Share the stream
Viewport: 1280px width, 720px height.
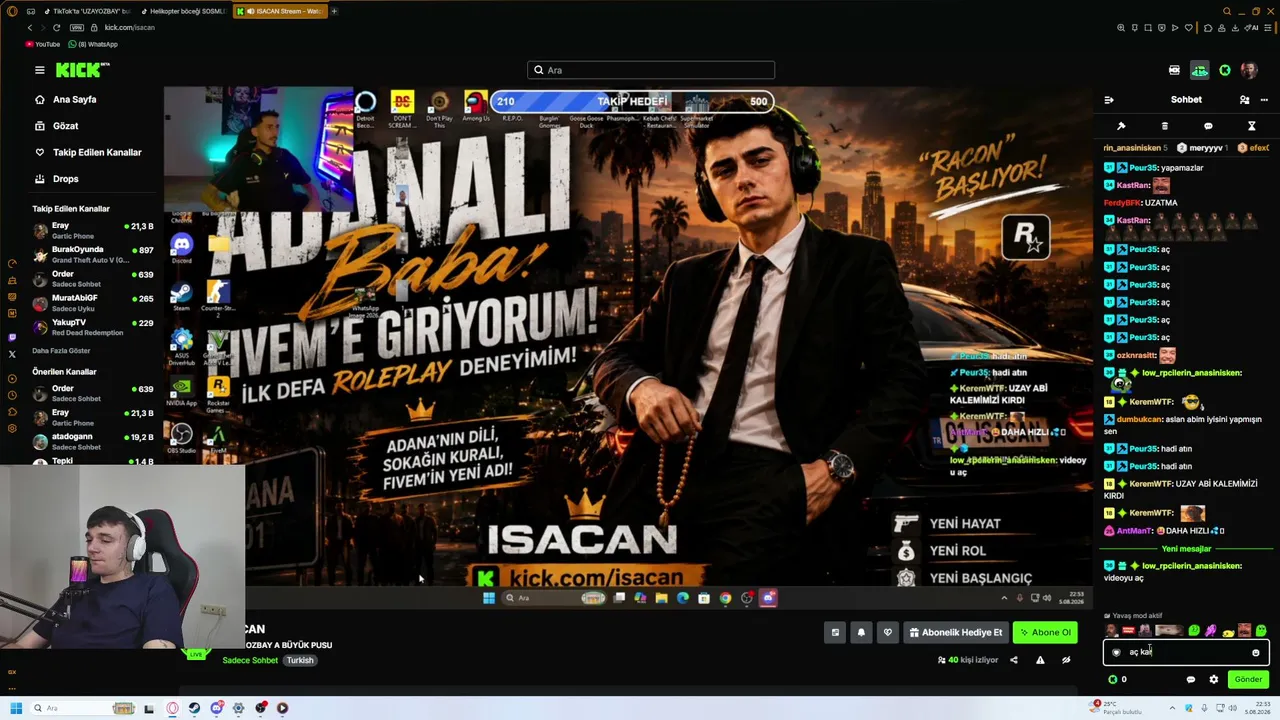[1013, 660]
